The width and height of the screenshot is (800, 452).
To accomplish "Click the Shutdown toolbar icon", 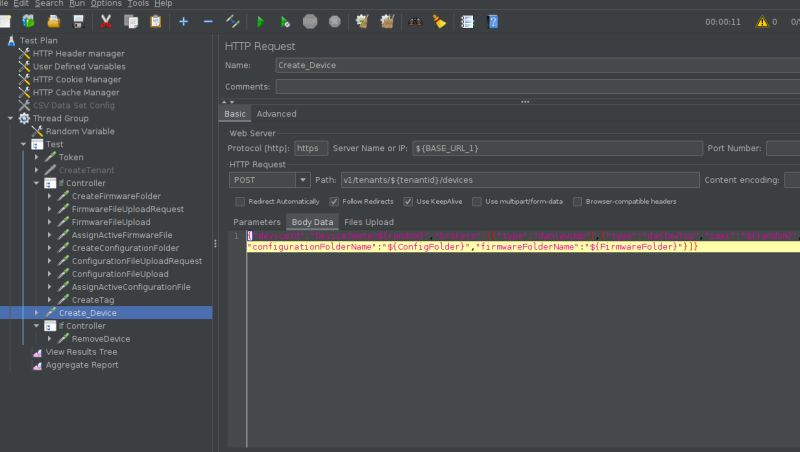I will 335,21.
